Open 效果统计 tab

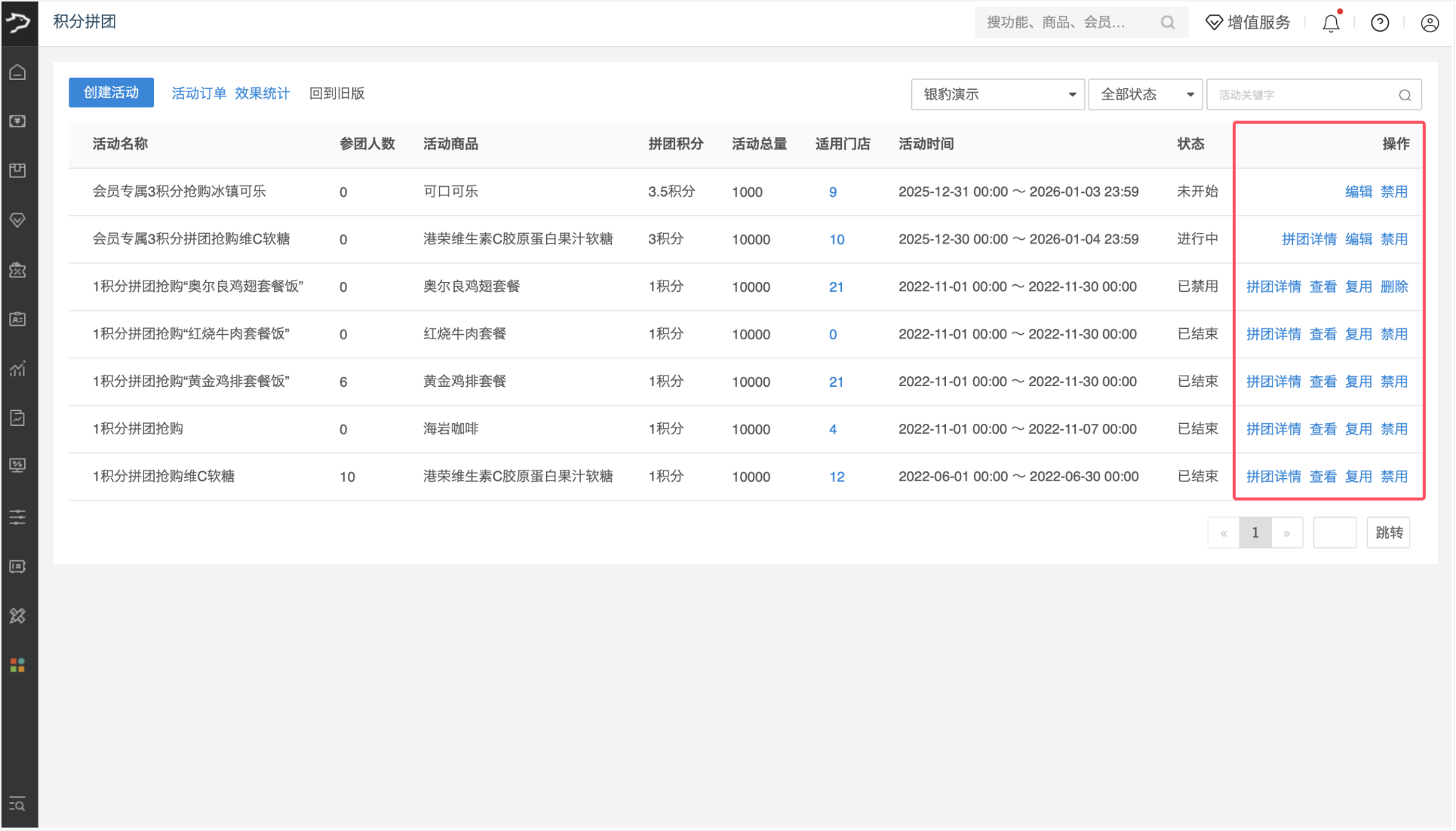pyautogui.click(x=262, y=94)
